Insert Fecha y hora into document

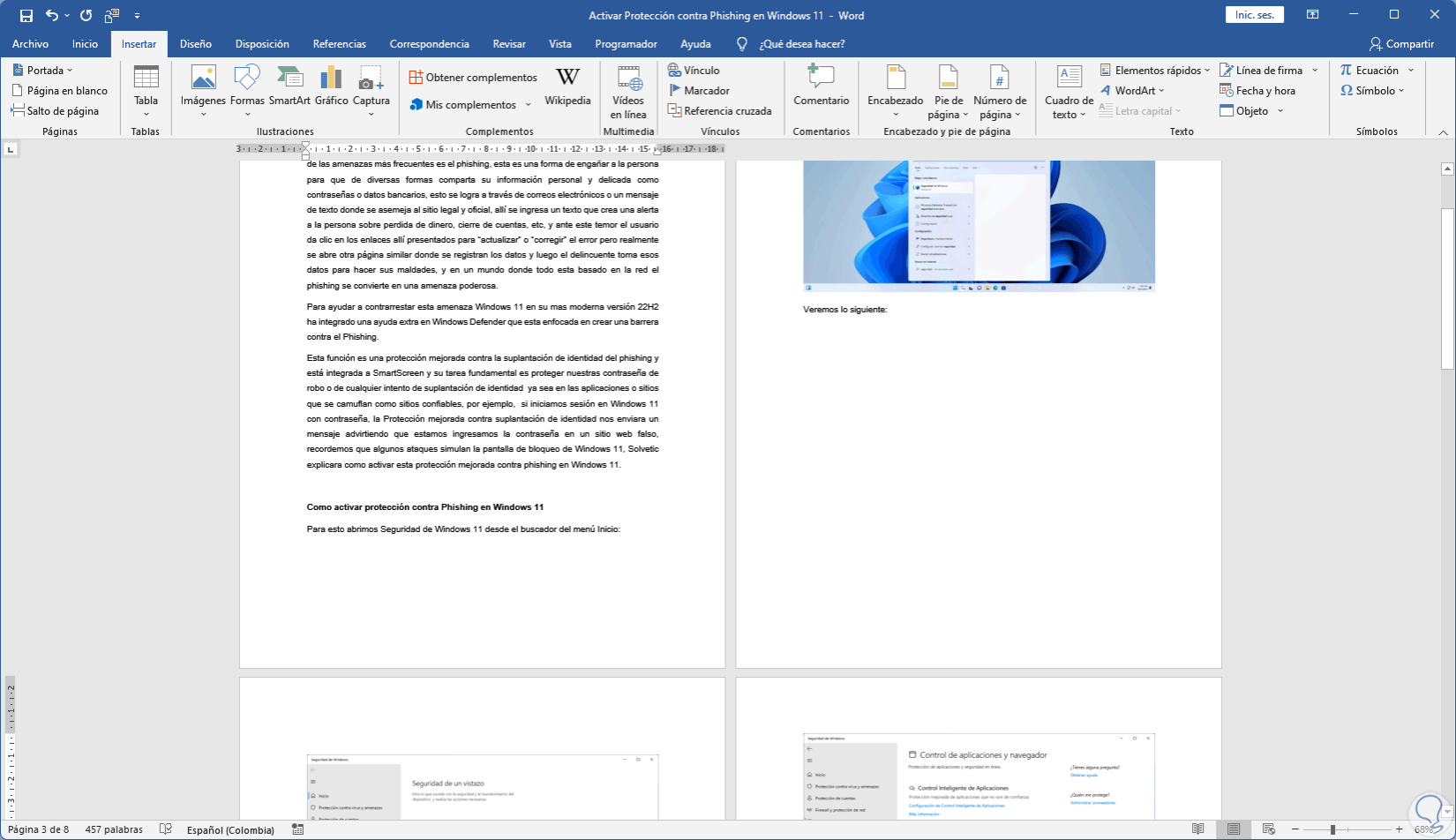coord(1257,91)
